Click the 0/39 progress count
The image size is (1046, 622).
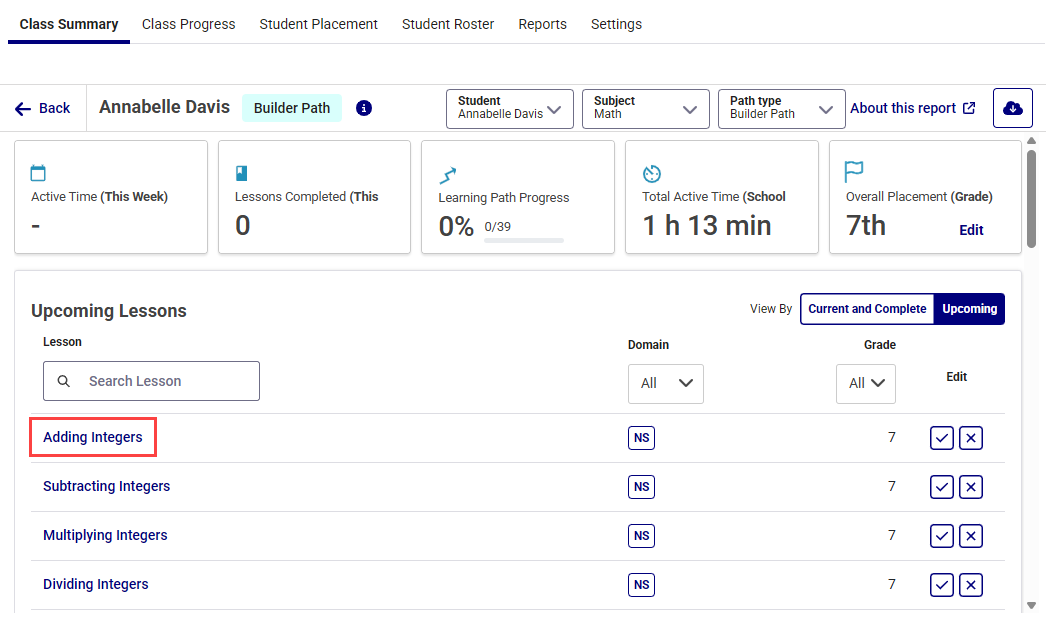[498, 227]
